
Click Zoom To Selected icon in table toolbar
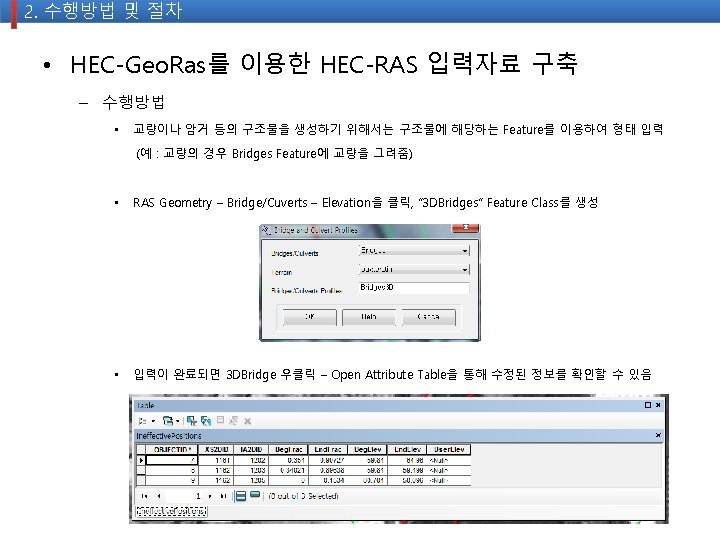point(234,421)
